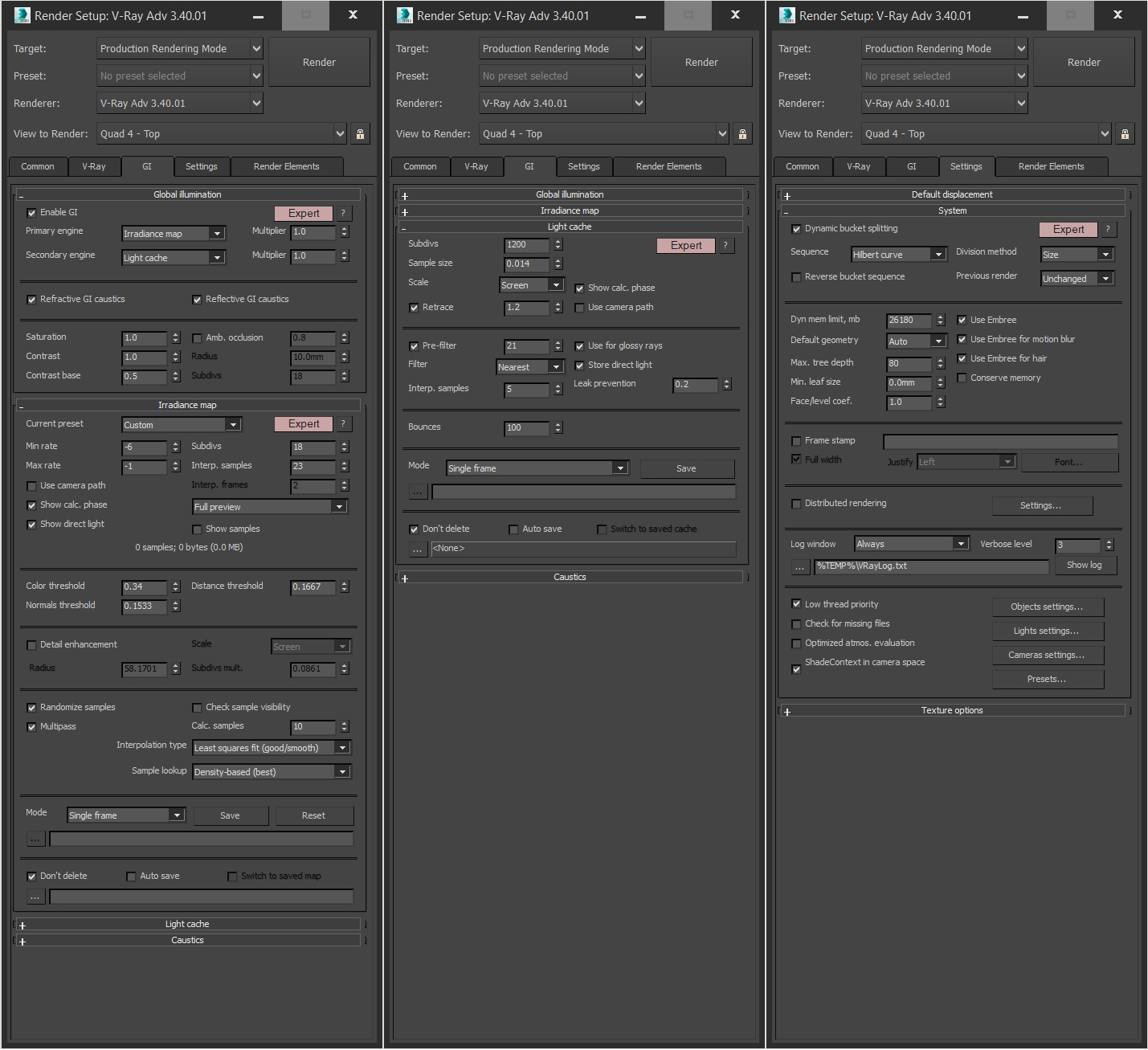
Task: Enable Detail enhancement checkbox
Action: coord(31,645)
